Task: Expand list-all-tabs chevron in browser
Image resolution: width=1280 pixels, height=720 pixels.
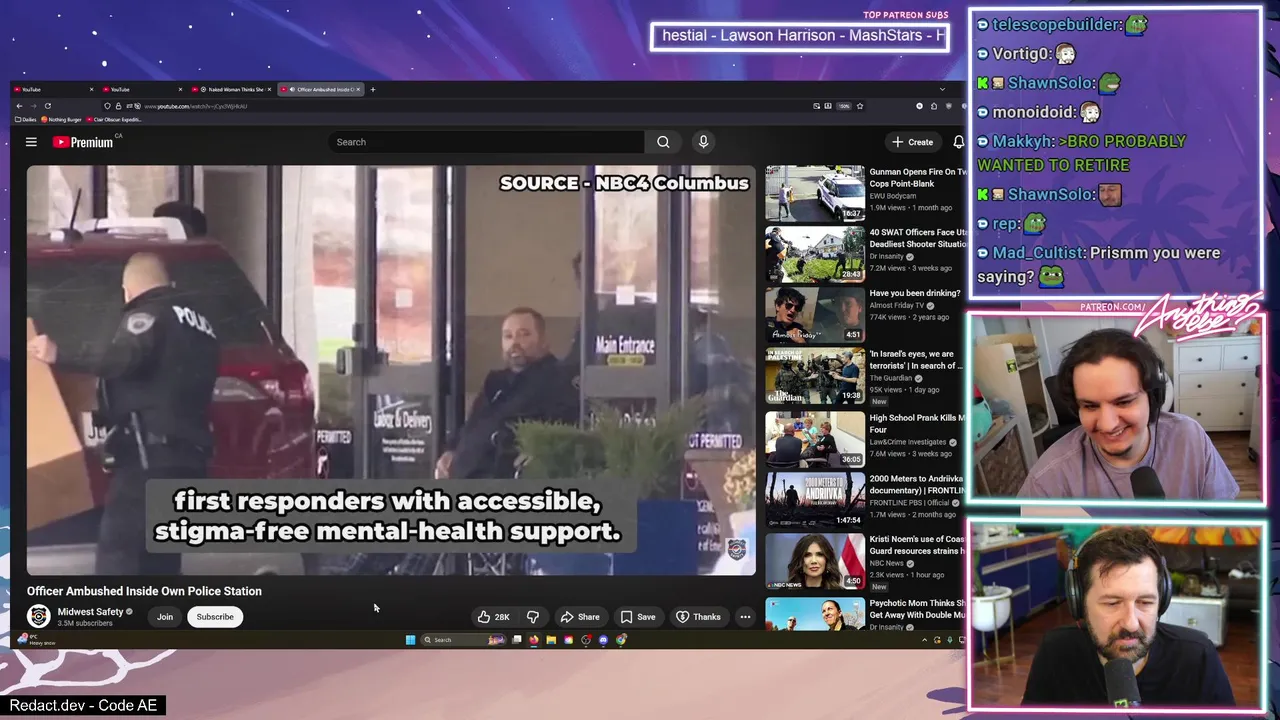Action: coord(941,89)
